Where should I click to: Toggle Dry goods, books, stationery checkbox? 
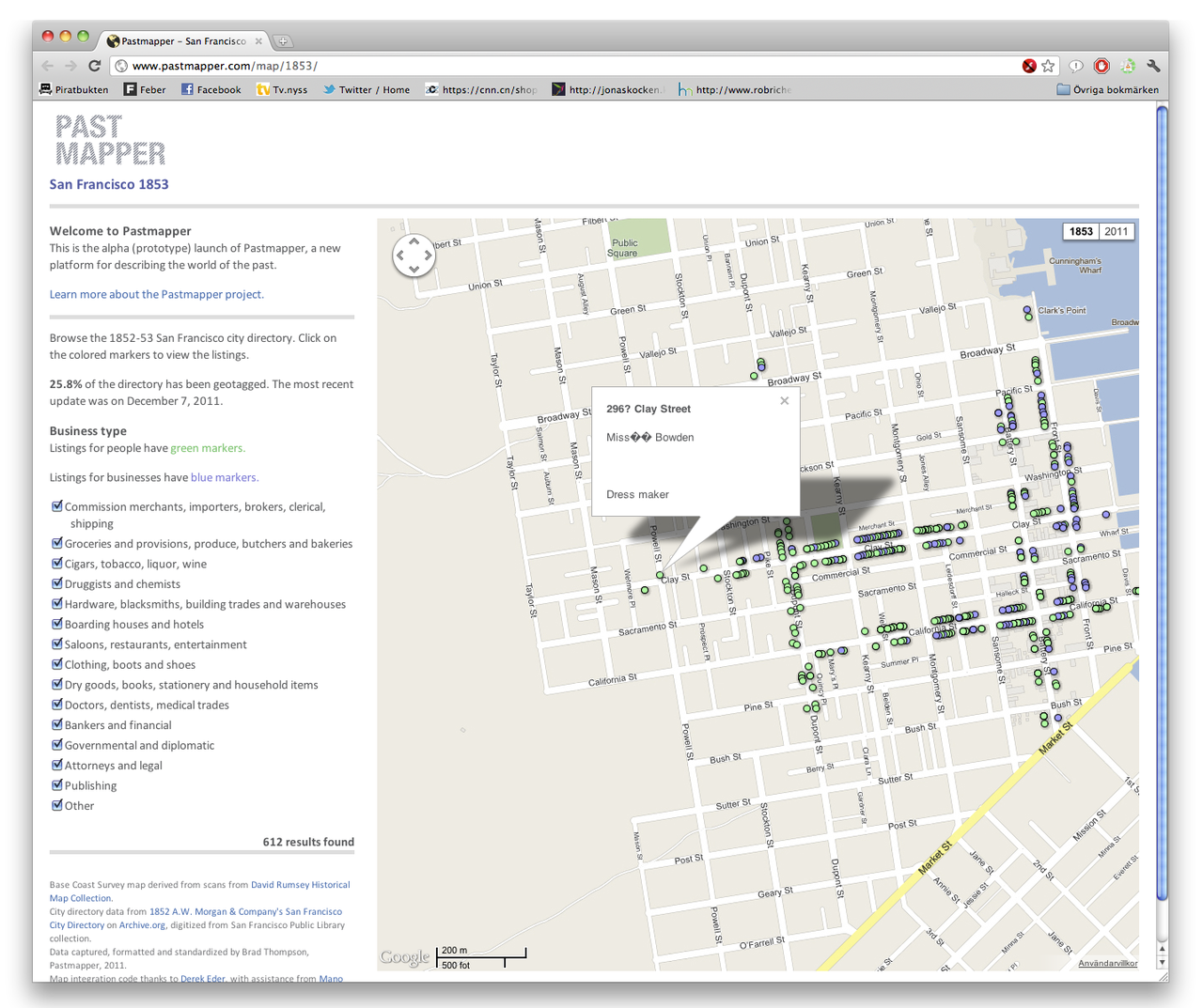coord(57,684)
